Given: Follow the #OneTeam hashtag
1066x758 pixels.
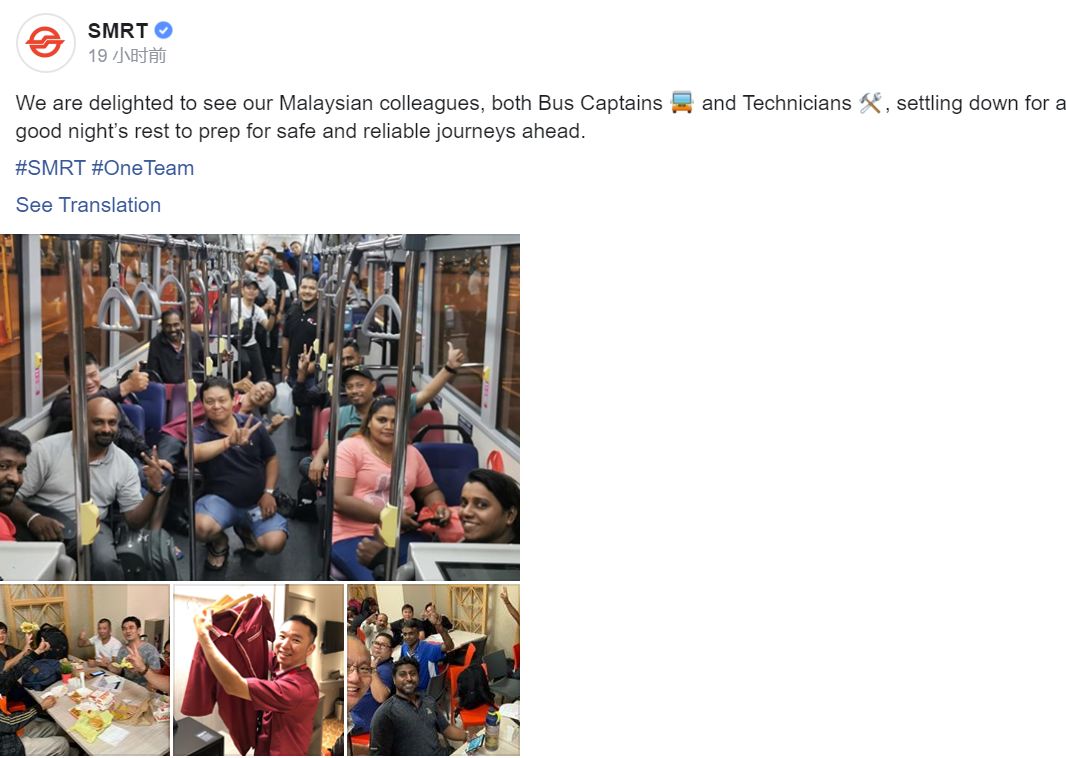Looking at the screenshot, I should [143, 168].
